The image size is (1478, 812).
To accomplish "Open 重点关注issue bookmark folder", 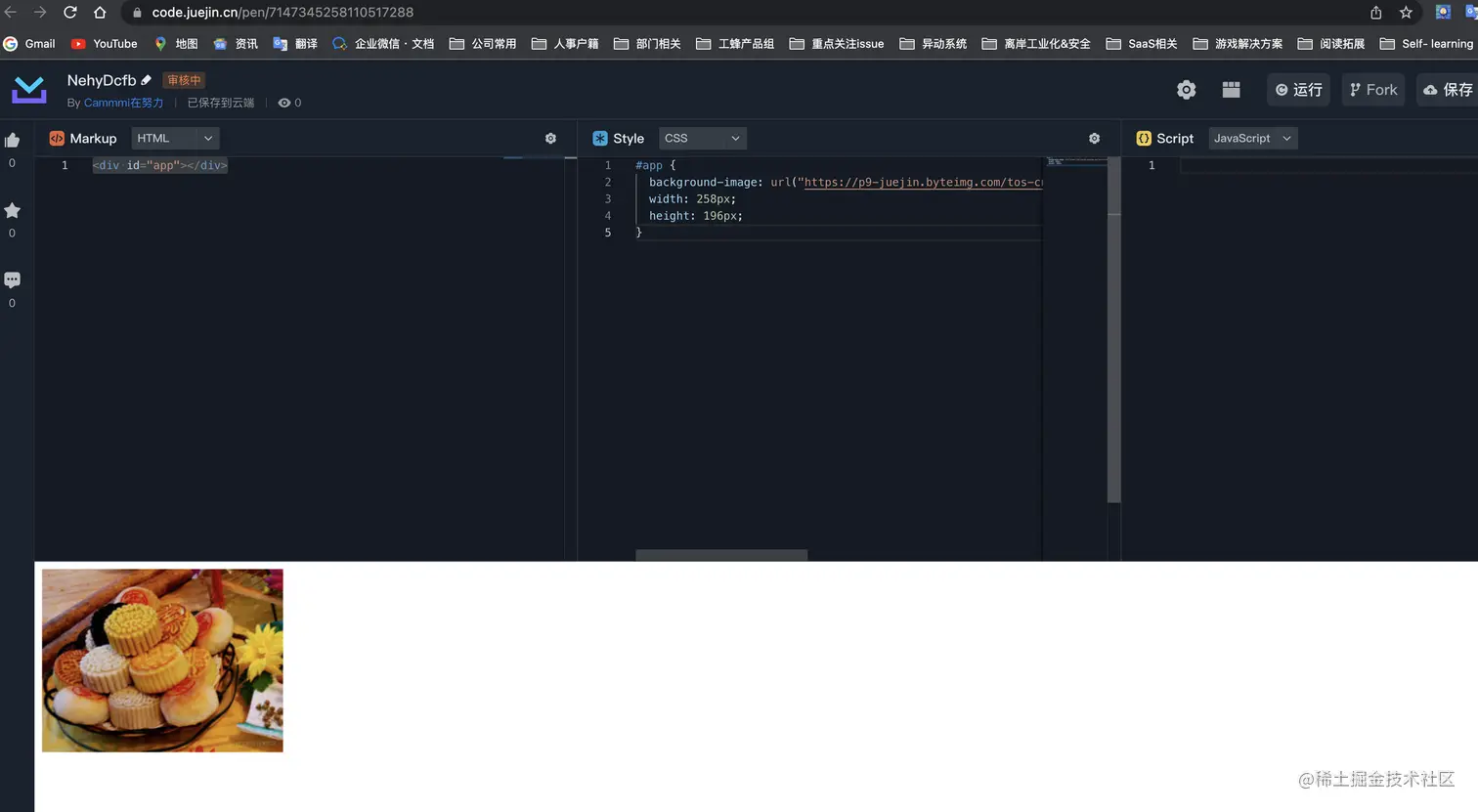I will tap(837, 44).
